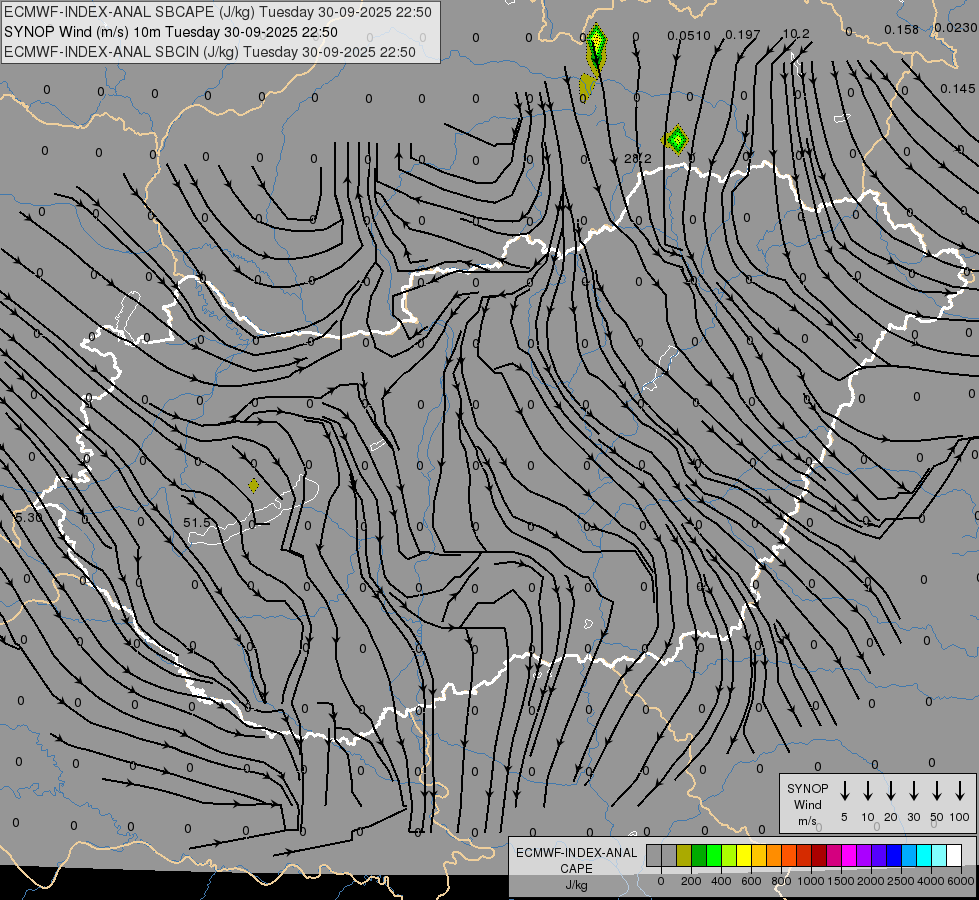
Task: Click the 10.2 value at the top of the map
Action: coord(796,34)
